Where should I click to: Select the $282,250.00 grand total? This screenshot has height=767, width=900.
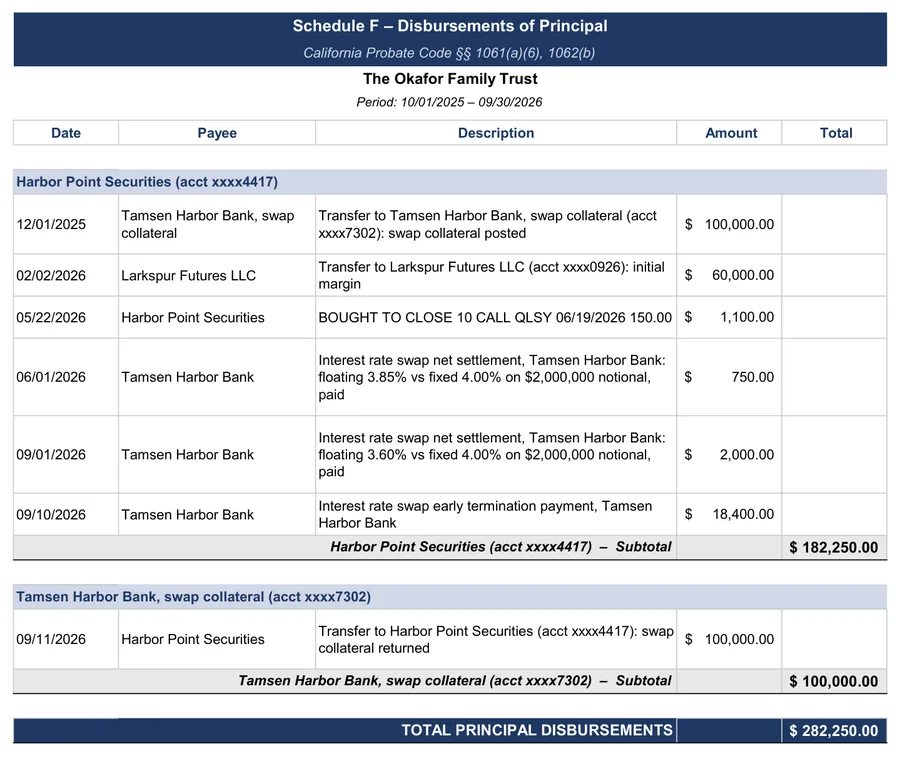[833, 730]
